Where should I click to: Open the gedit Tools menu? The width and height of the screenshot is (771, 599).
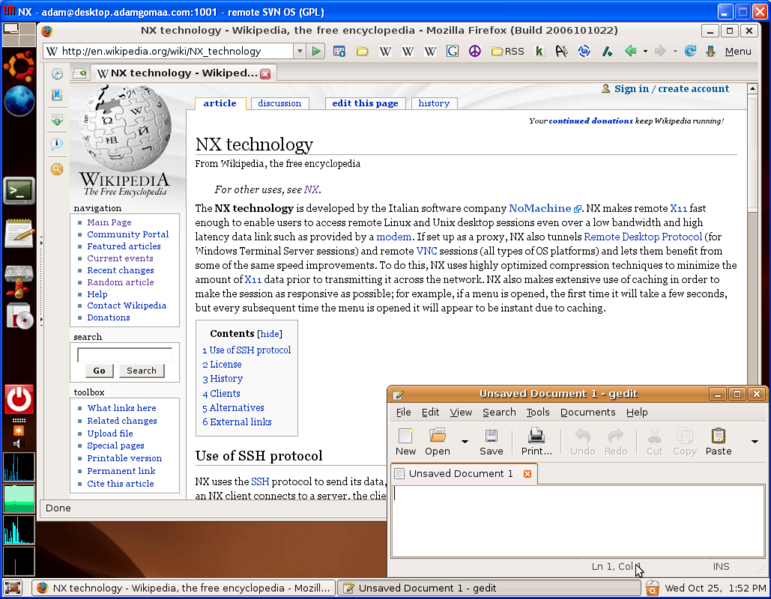[538, 412]
